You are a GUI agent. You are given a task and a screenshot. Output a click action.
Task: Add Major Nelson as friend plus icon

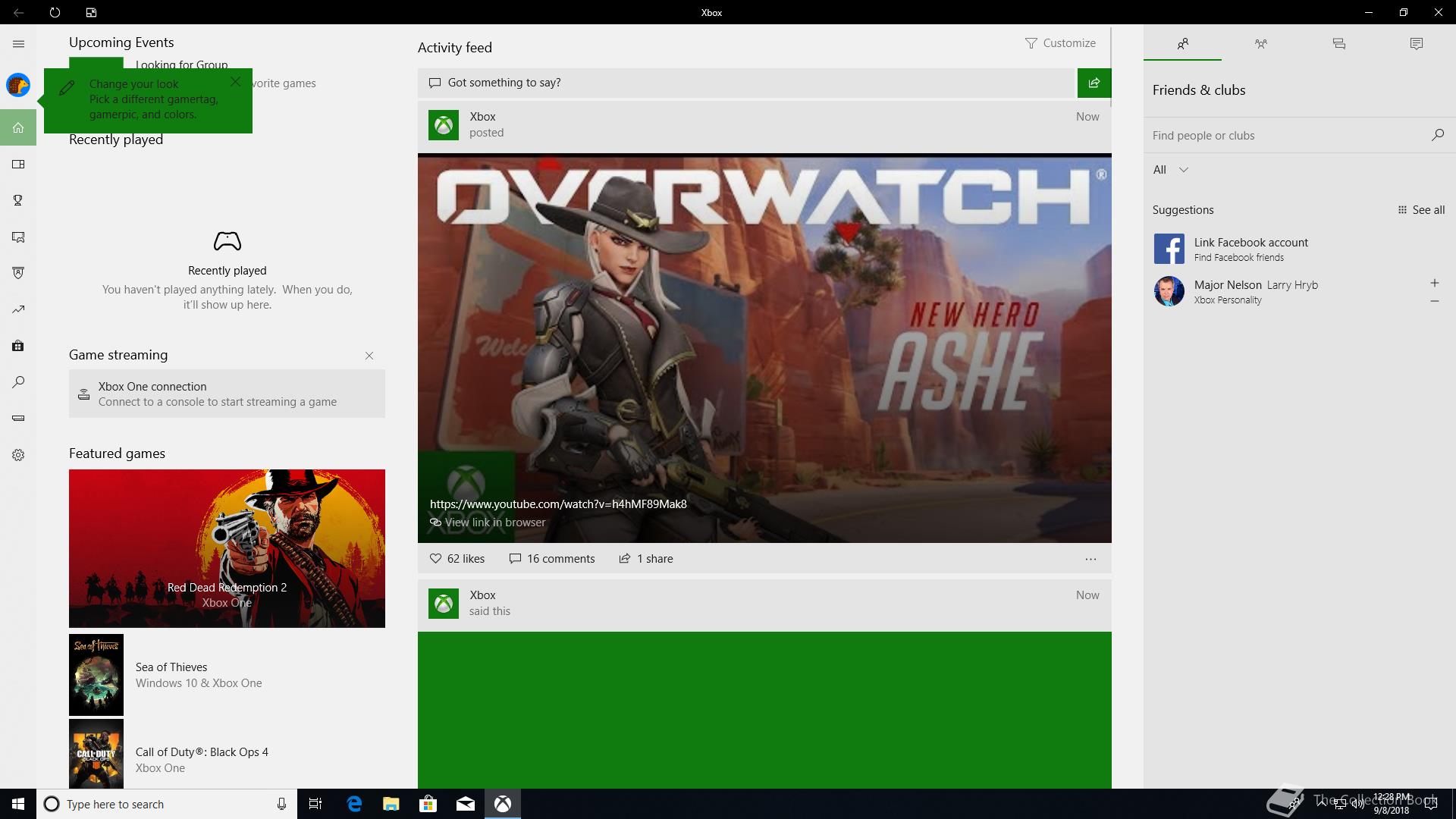[1434, 283]
